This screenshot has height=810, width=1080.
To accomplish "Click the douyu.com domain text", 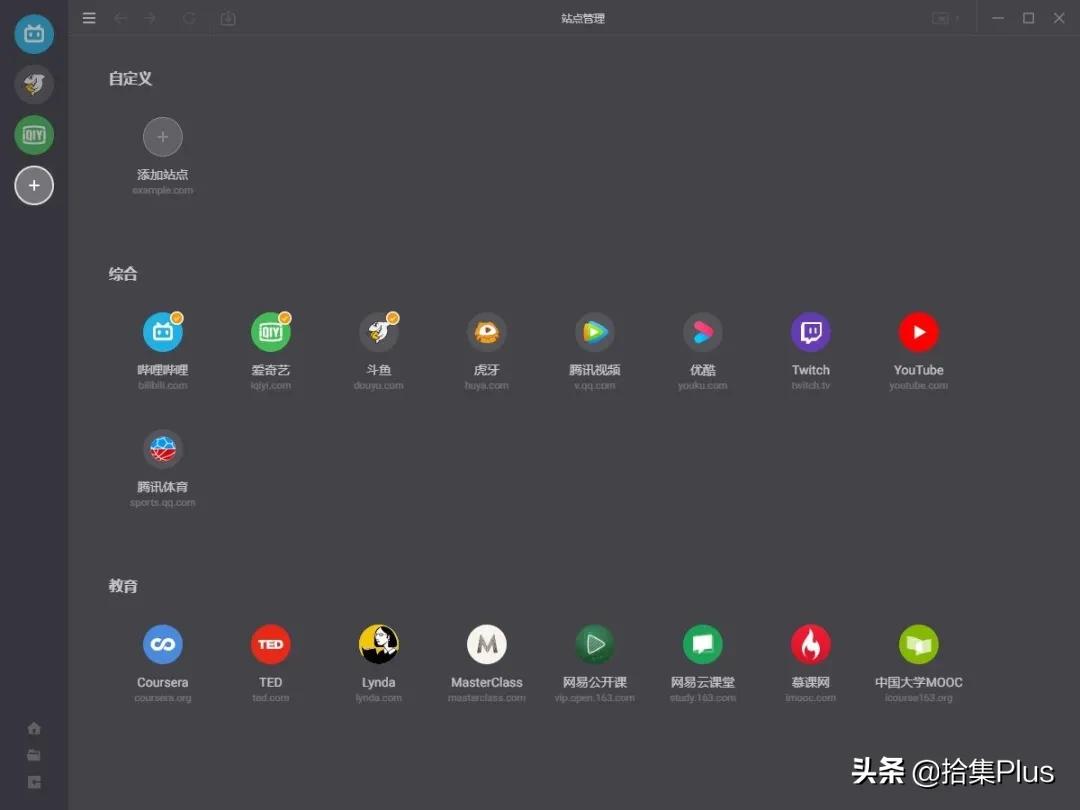I will [379, 386].
